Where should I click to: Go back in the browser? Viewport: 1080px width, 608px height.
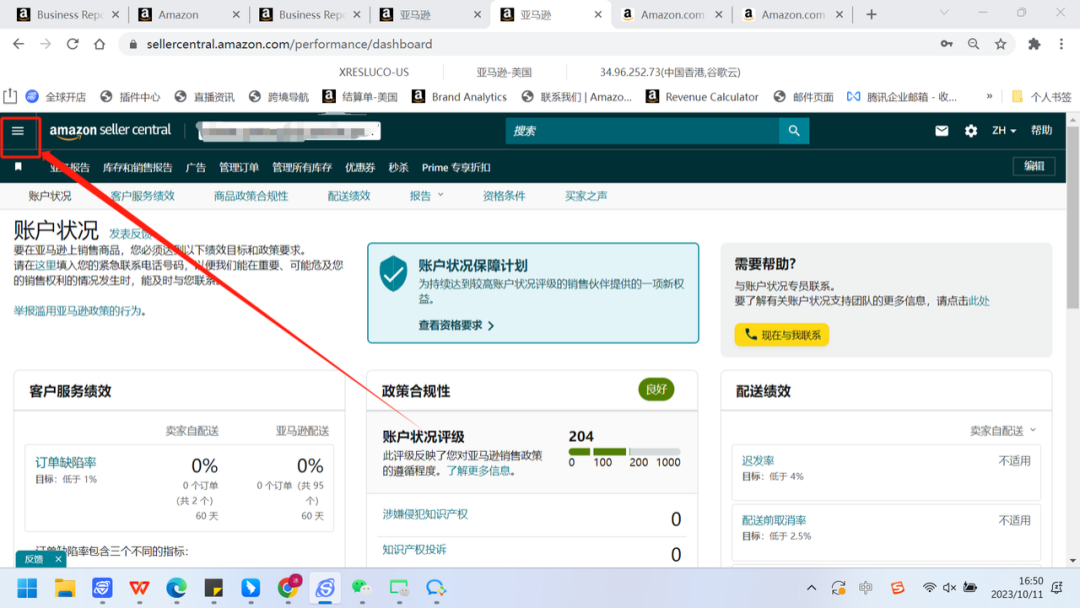[19, 44]
